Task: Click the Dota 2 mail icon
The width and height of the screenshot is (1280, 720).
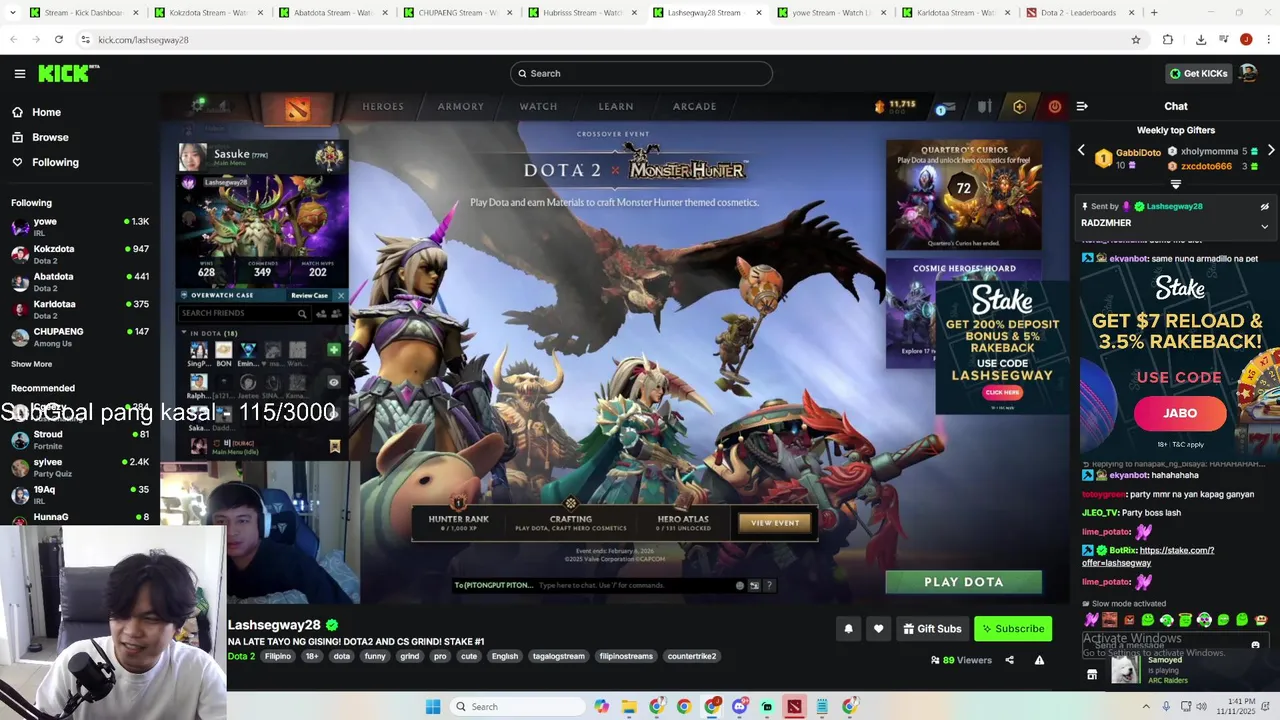Action: (947, 106)
